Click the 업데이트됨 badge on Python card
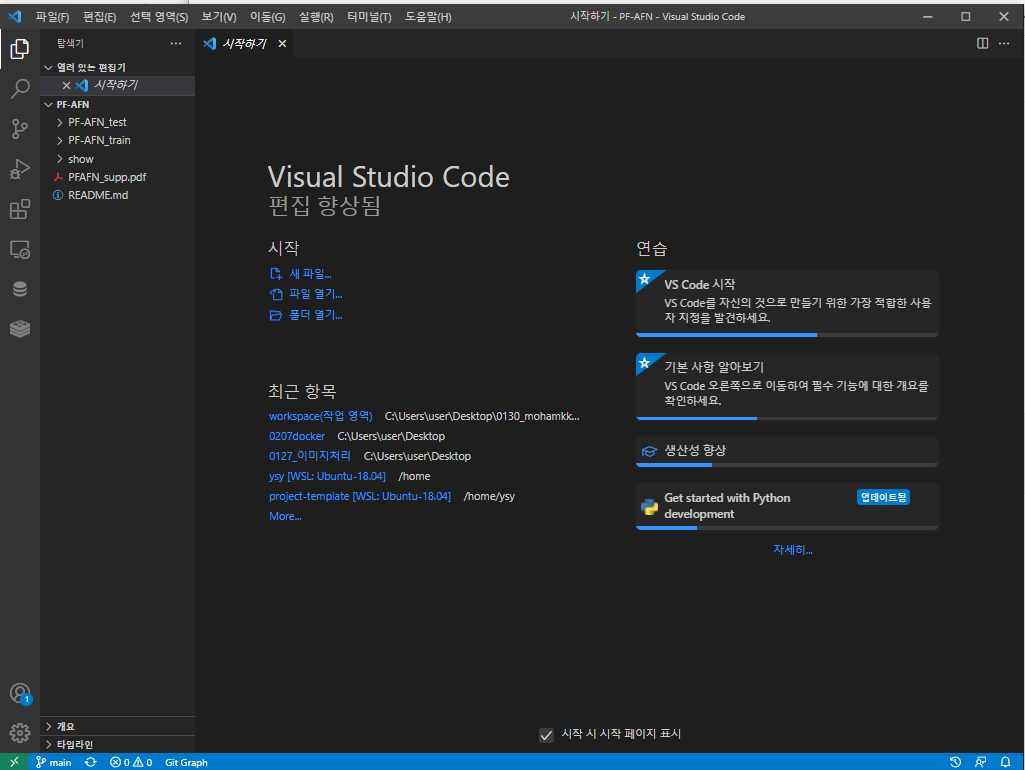Viewport: 1025px width, 770px height. point(883,497)
